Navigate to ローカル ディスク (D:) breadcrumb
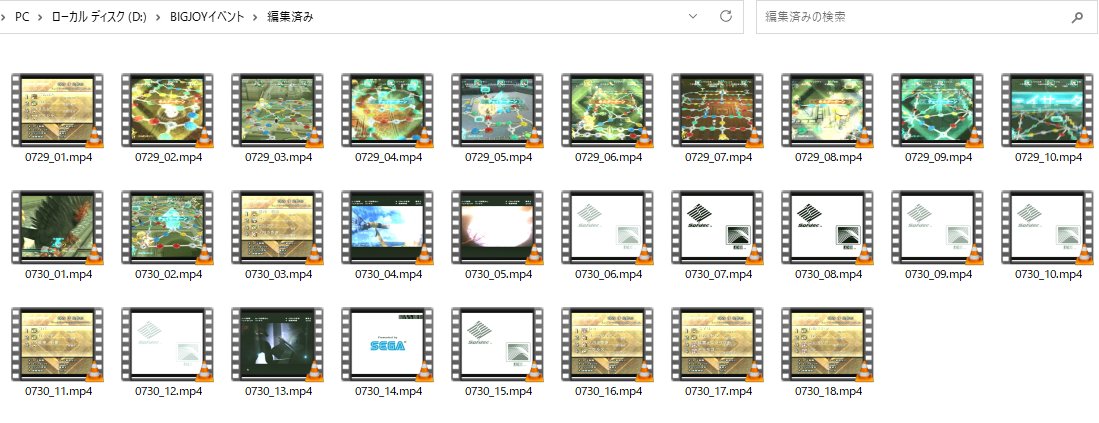 click(x=99, y=18)
